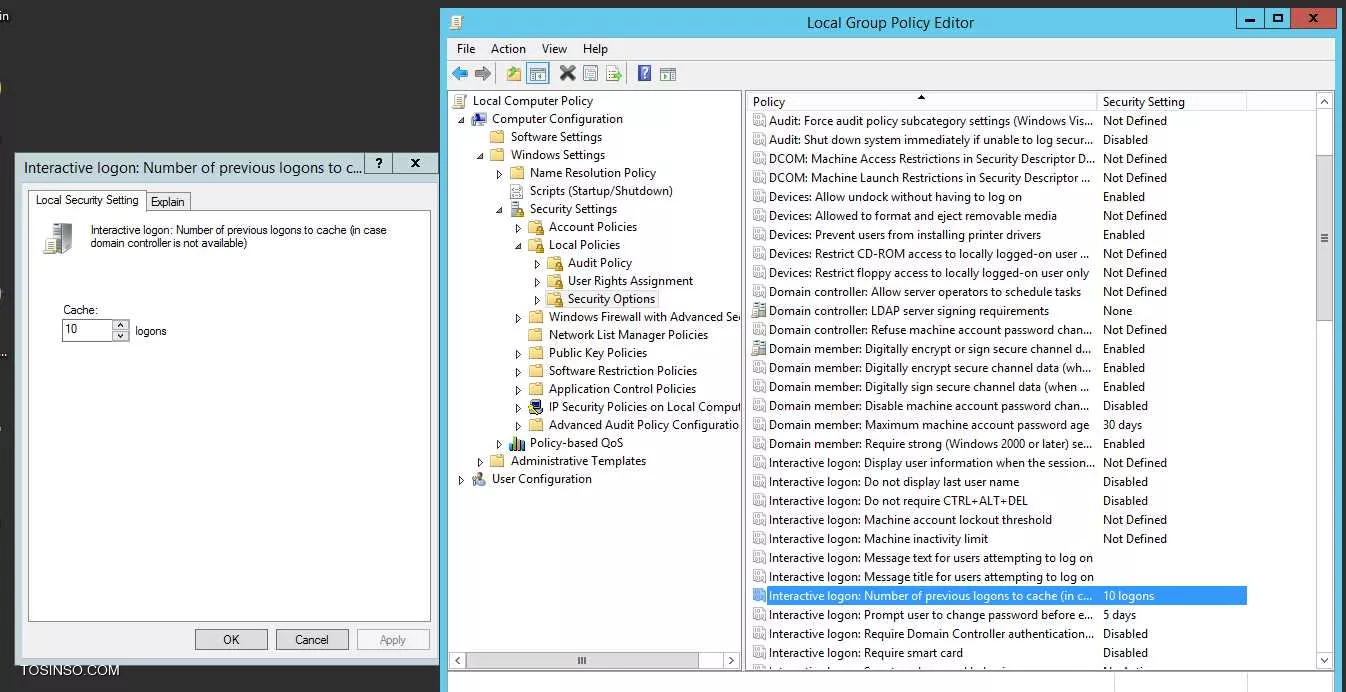Open the File menu

pyautogui.click(x=466, y=48)
